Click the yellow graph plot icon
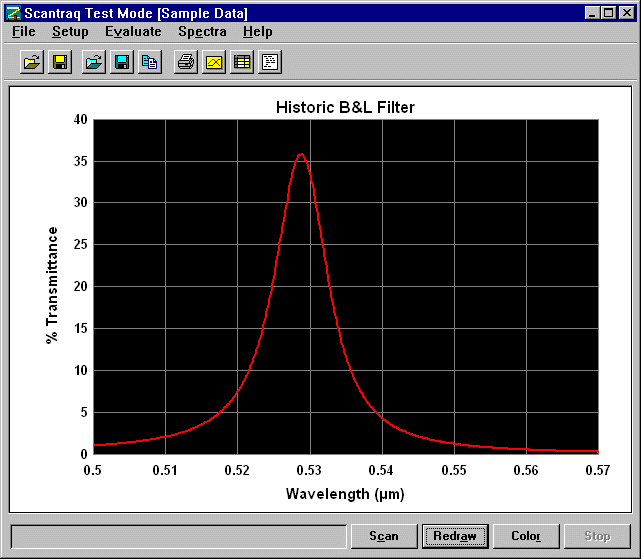 pos(214,62)
